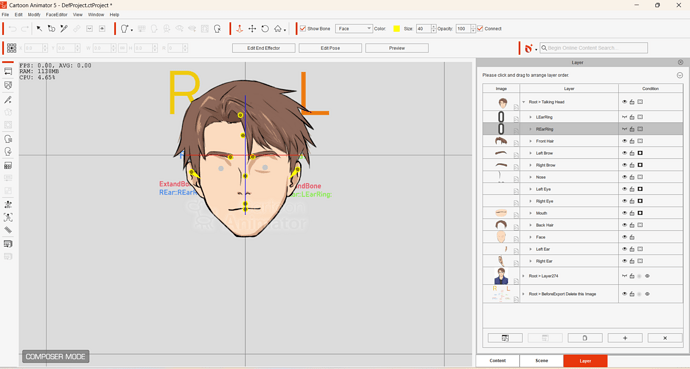This screenshot has height=369, width=690.
Task: Click the layer list icon in left sidebar
Action: point(8,244)
